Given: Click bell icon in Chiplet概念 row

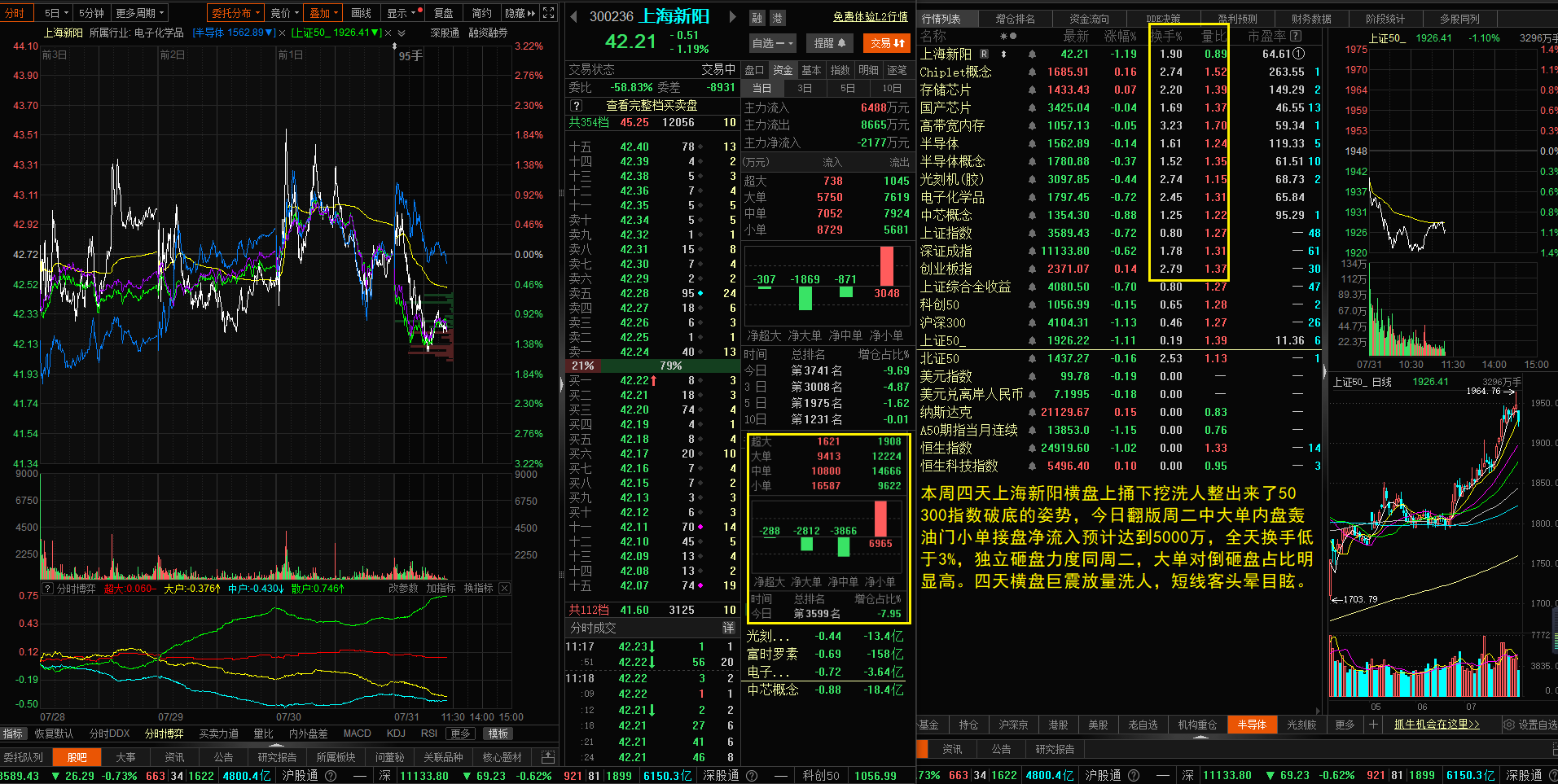Looking at the screenshot, I should pyautogui.click(x=1032, y=72).
